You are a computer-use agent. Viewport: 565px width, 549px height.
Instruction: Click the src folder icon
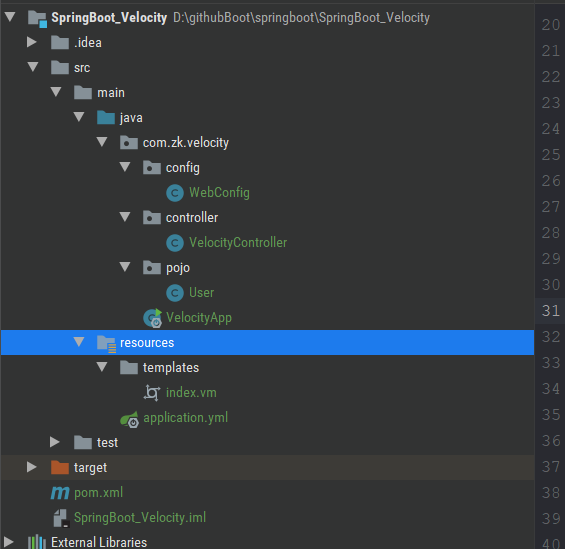(x=60, y=68)
